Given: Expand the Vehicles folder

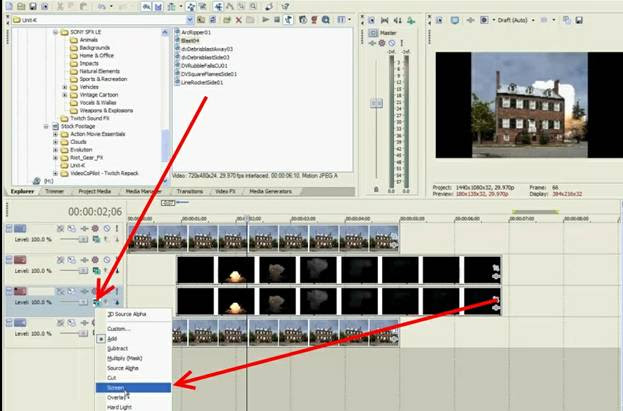Looking at the screenshot, I should point(65,87).
